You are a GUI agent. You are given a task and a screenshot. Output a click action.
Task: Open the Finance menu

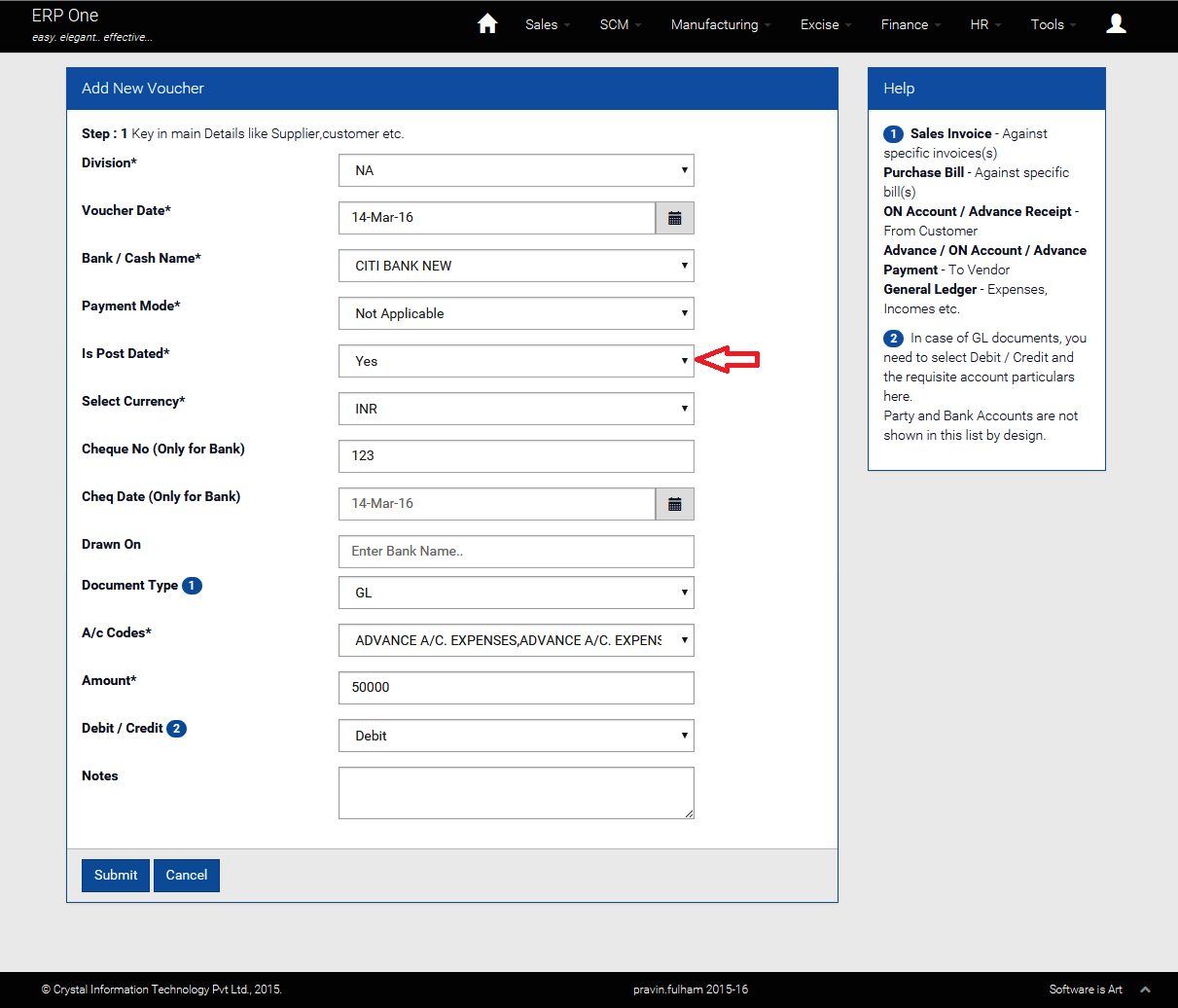(910, 24)
